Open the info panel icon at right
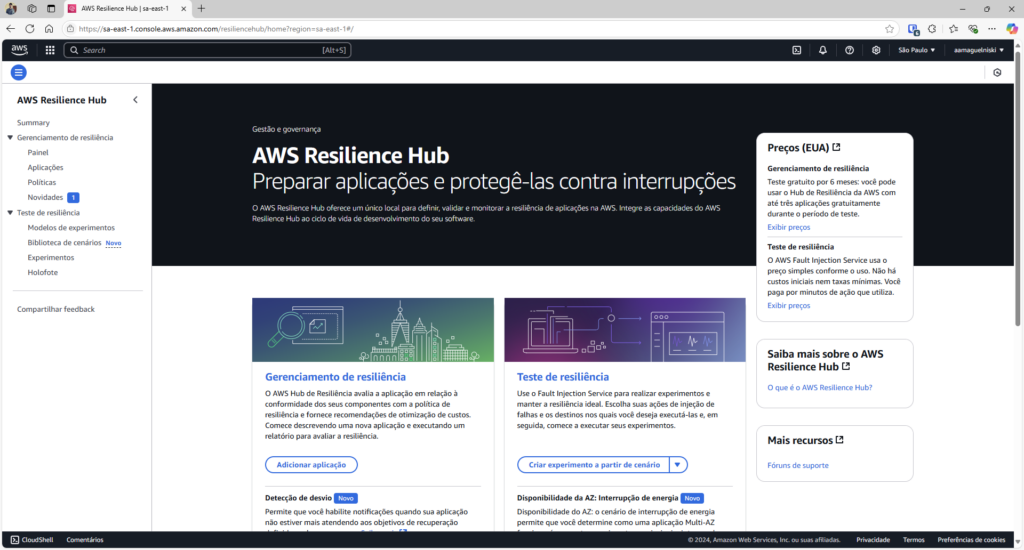This screenshot has width=1024, height=550. point(997,73)
